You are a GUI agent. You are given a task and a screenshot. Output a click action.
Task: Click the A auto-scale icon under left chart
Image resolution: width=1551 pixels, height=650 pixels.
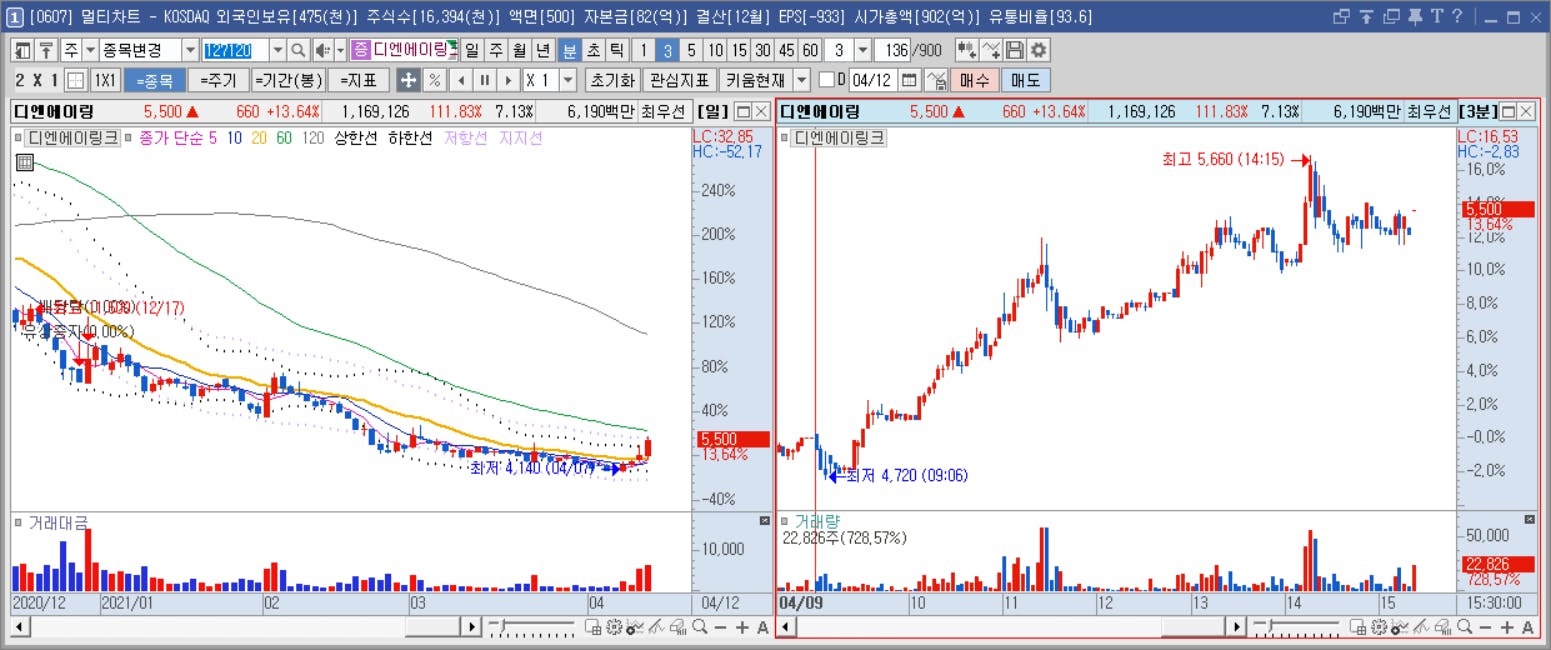763,627
